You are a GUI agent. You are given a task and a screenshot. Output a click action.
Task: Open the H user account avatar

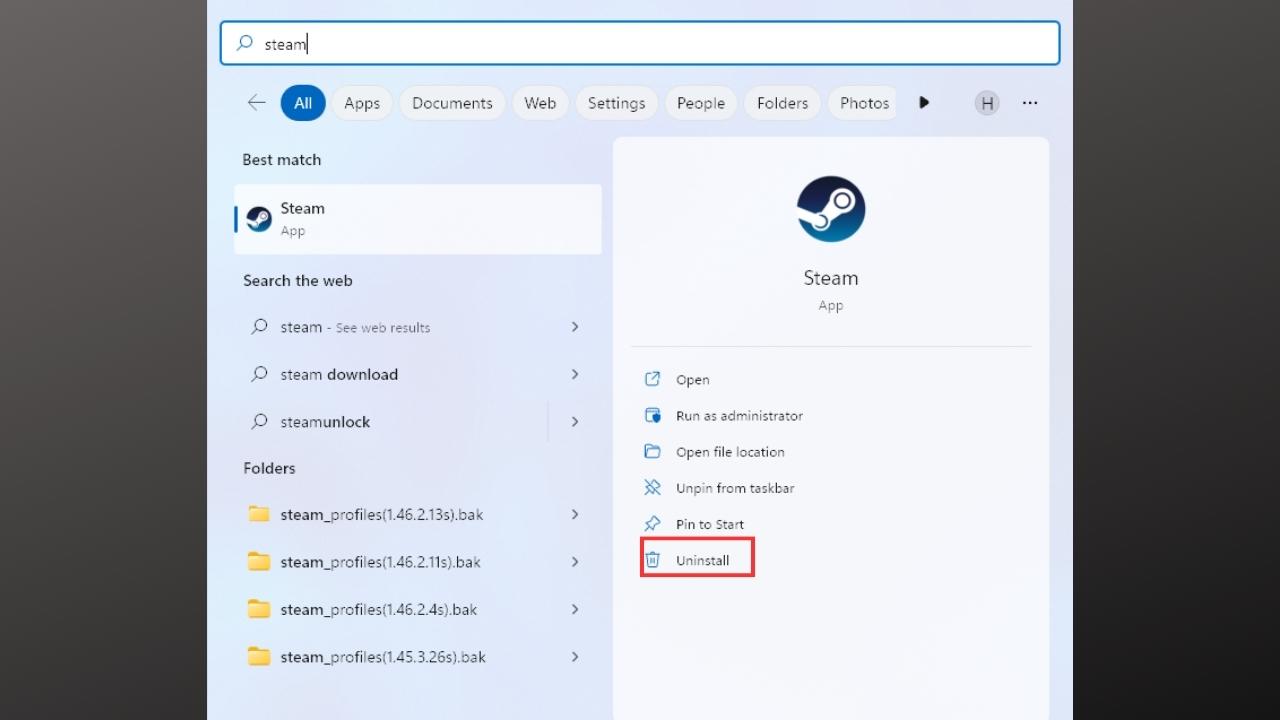(x=987, y=103)
